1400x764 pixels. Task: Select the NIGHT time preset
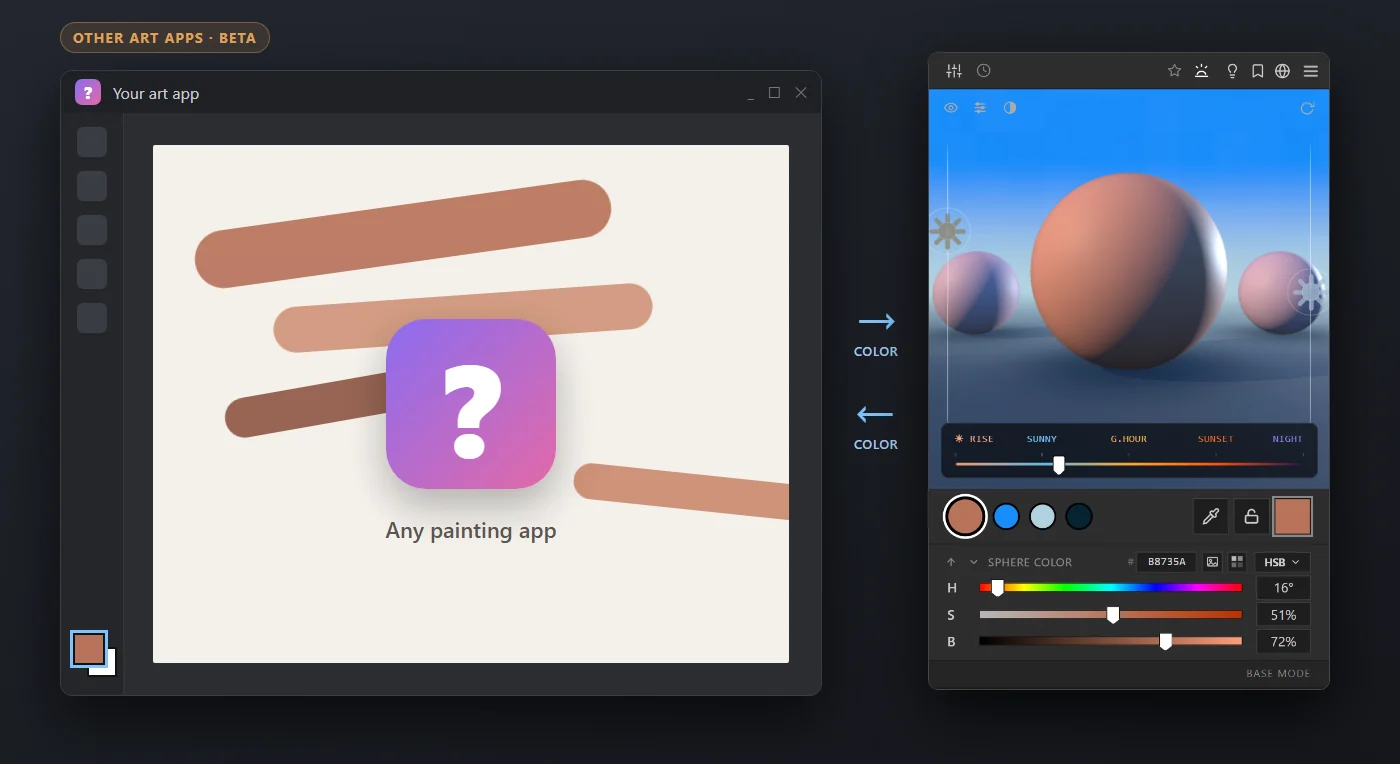click(x=1288, y=439)
